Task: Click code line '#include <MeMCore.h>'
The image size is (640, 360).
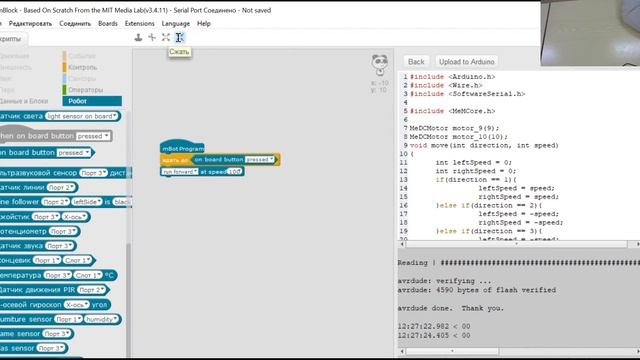Action: click(x=452, y=111)
